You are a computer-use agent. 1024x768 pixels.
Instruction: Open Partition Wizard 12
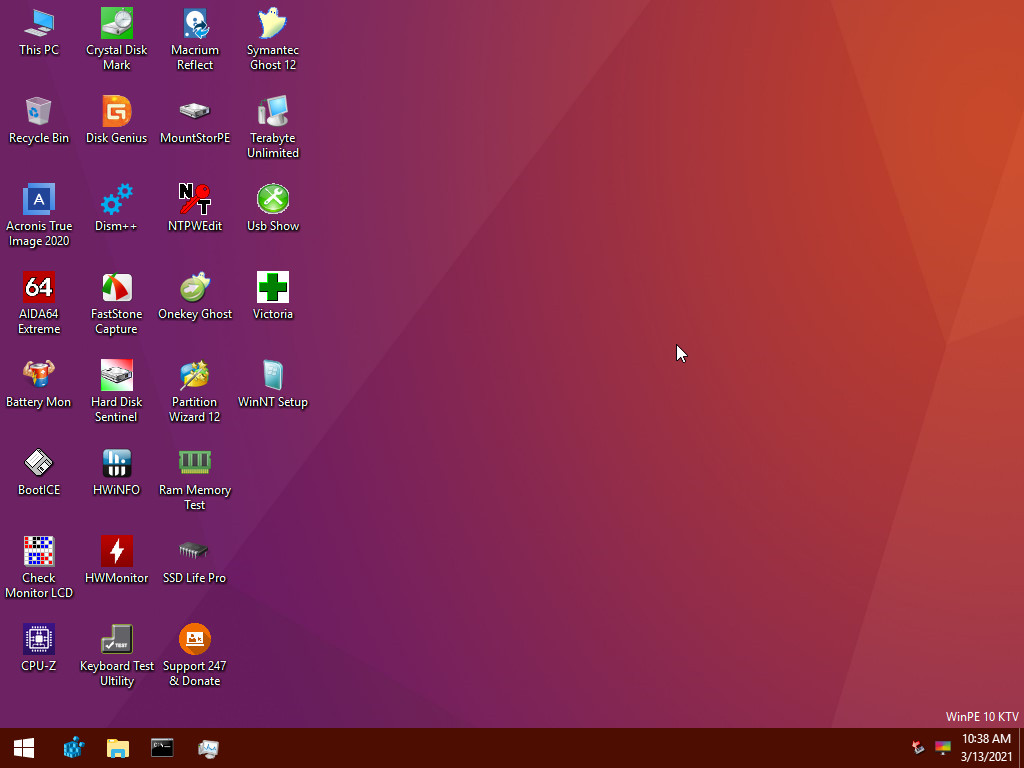tap(195, 392)
